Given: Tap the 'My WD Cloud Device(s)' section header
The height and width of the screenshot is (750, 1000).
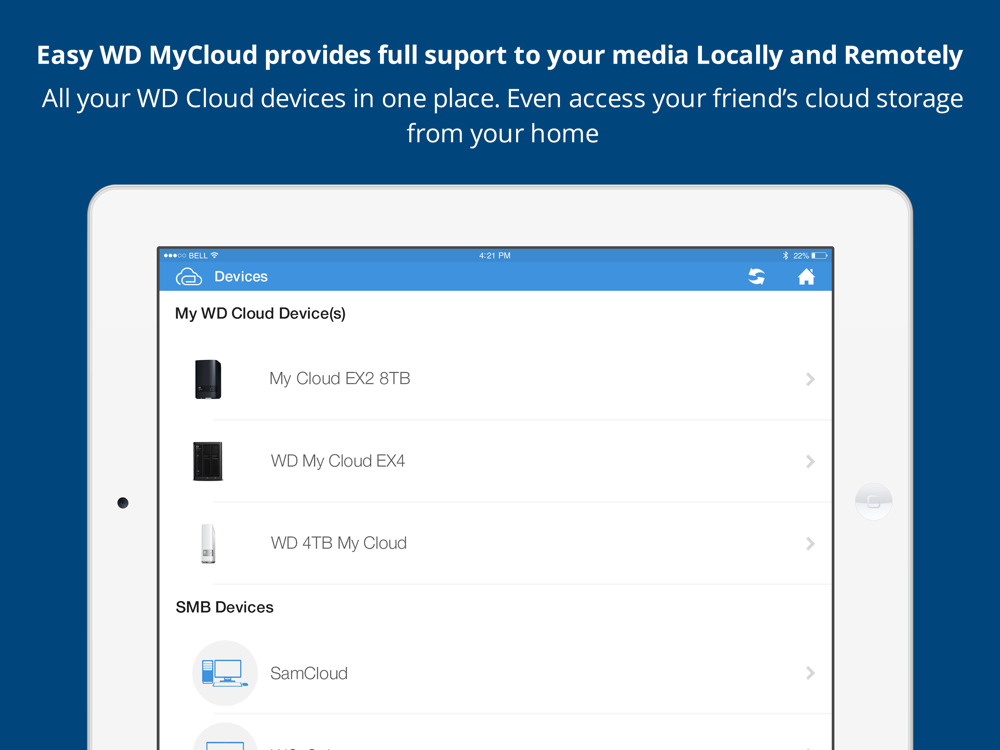Looking at the screenshot, I should [x=260, y=313].
